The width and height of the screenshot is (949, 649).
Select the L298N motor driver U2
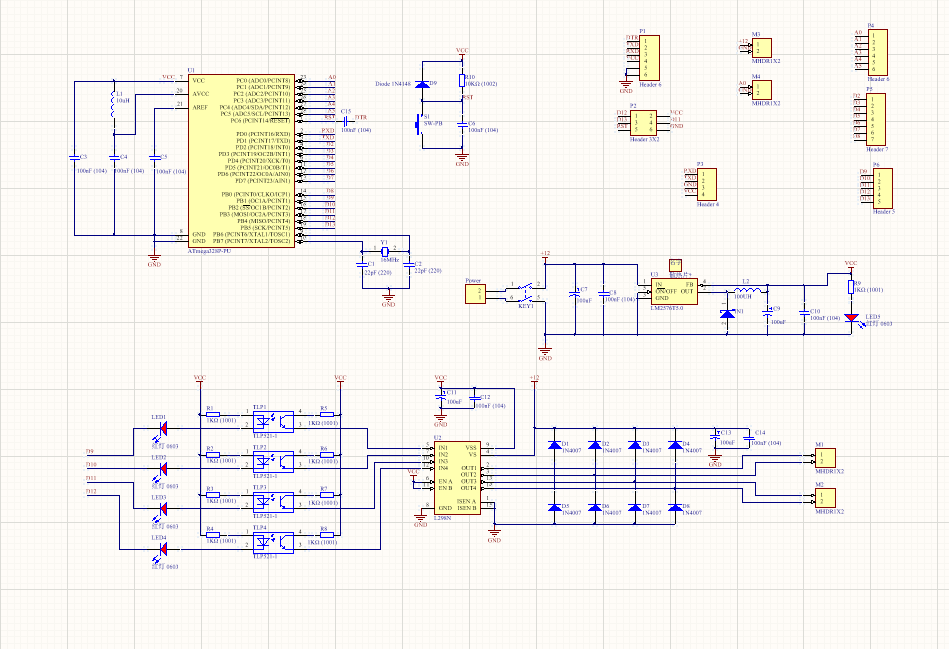(x=458, y=478)
